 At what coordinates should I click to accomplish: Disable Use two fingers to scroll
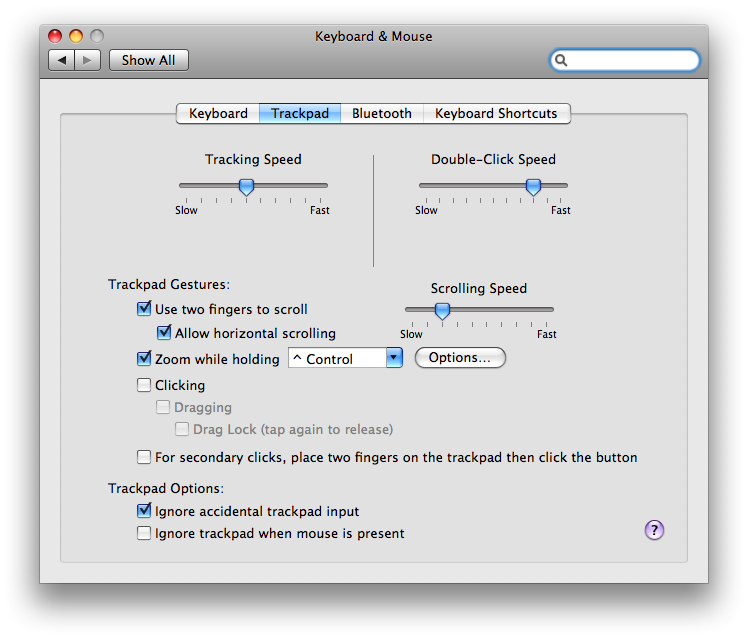(144, 309)
